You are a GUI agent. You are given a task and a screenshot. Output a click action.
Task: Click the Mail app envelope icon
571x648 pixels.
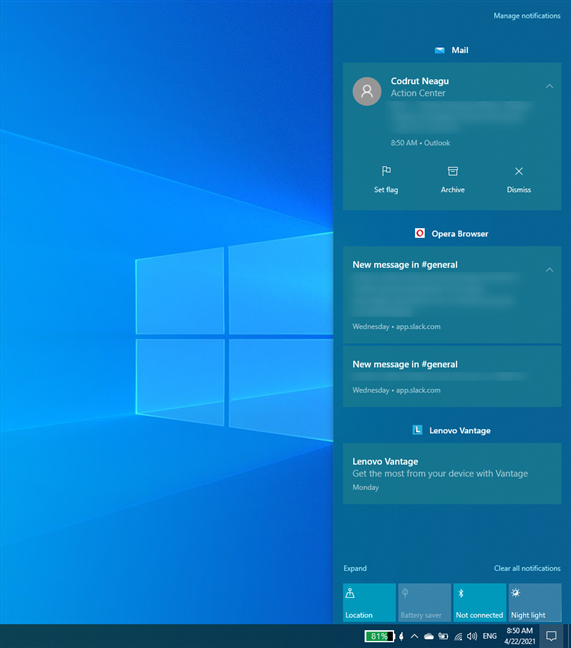click(440, 50)
